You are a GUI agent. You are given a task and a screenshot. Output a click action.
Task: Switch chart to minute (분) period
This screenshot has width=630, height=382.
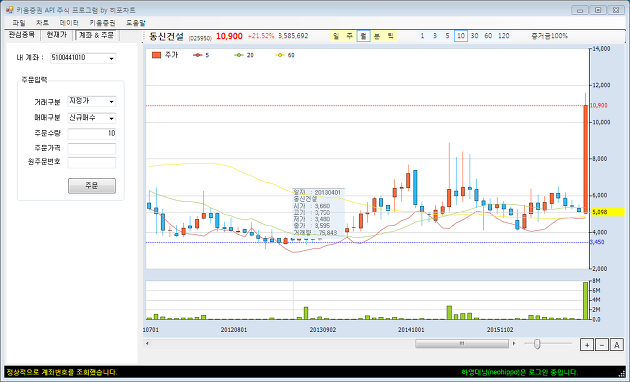click(x=377, y=36)
